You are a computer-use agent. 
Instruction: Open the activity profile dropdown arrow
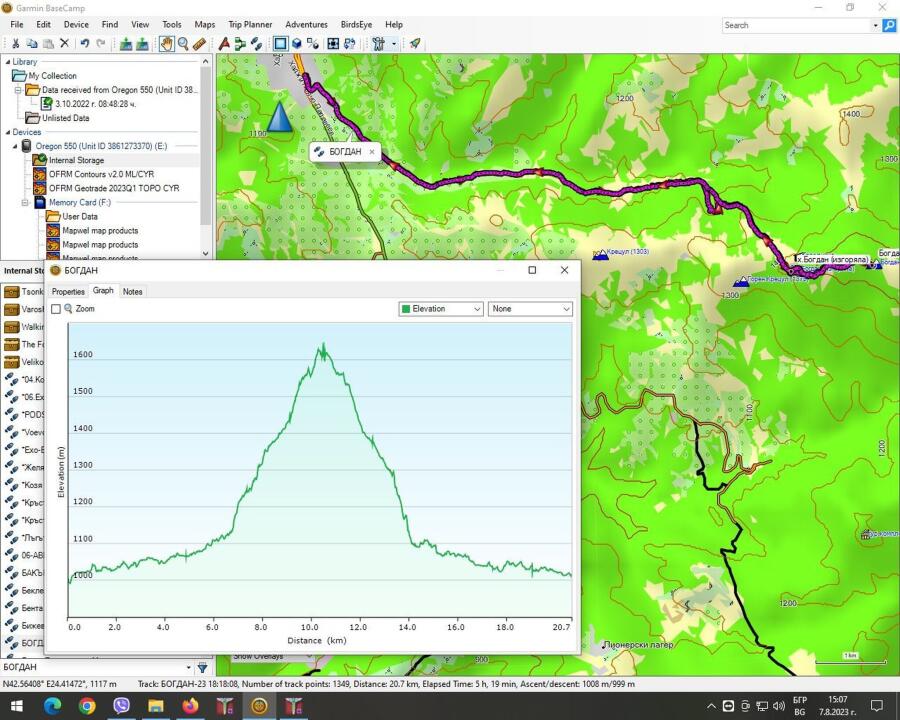tap(394, 44)
